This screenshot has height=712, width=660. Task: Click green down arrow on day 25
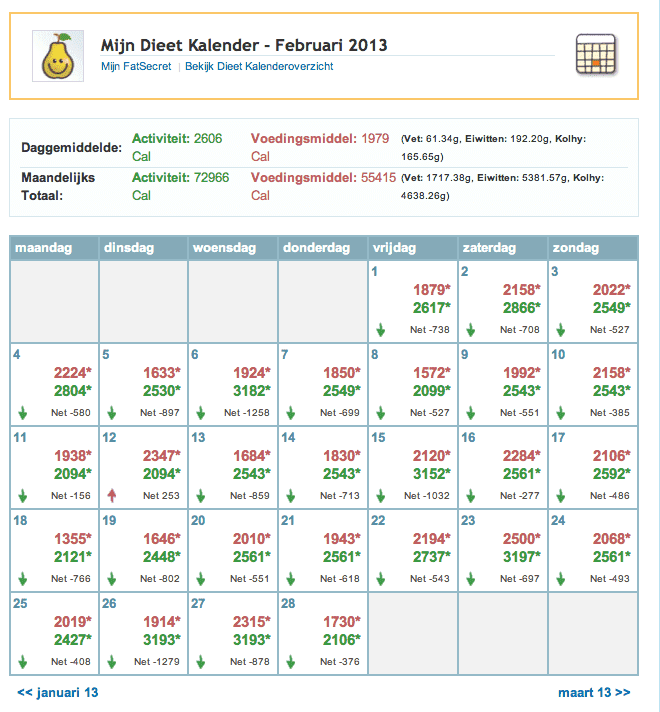click(x=23, y=662)
